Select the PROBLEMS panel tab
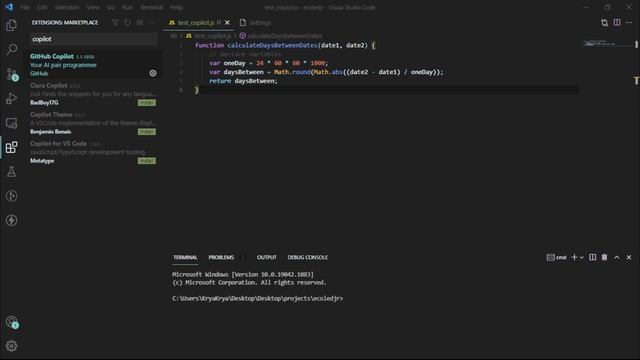The image size is (640, 360). [x=221, y=257]
